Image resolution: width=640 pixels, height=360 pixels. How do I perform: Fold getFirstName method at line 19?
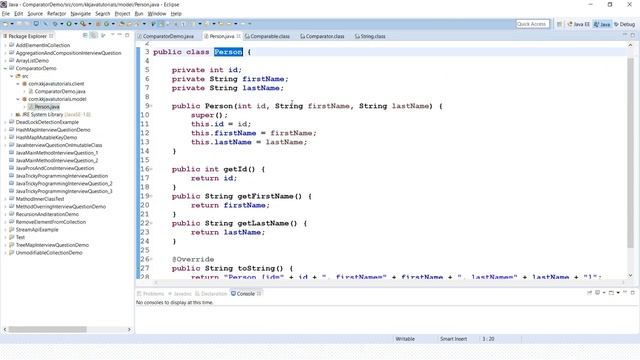click(151, 196)
